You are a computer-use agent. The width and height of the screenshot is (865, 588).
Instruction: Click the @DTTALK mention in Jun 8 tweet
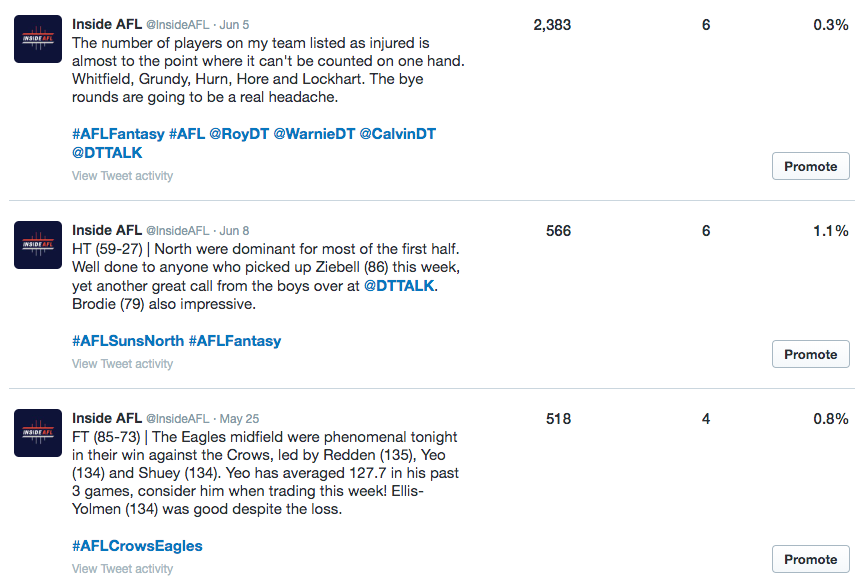click(x=400, y=285)
